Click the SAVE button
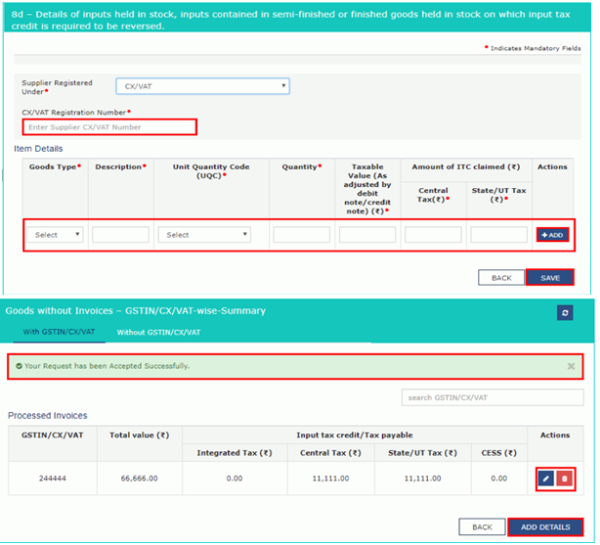 (x=549, y=277)
